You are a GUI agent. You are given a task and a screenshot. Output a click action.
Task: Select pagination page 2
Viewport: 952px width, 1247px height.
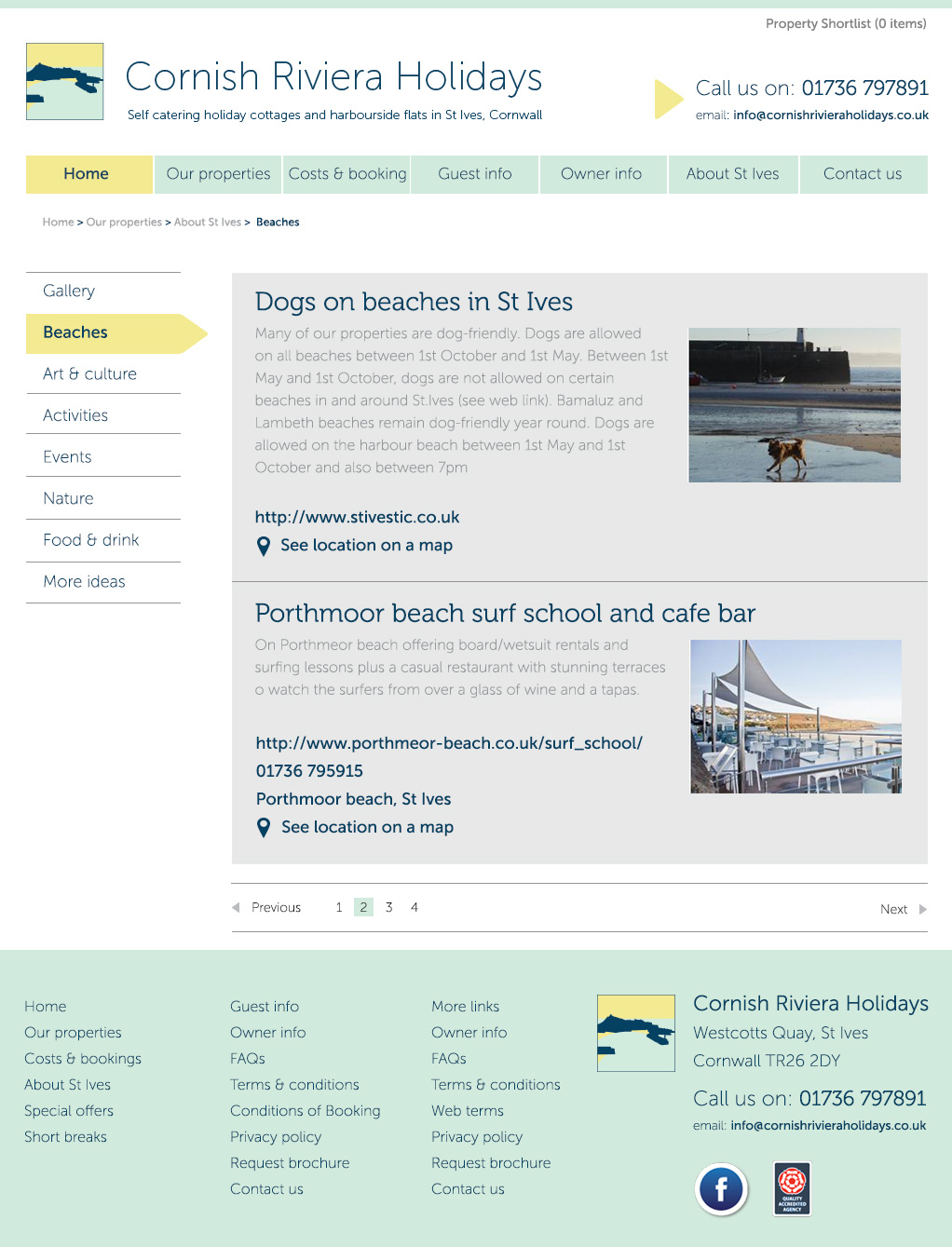363,907
